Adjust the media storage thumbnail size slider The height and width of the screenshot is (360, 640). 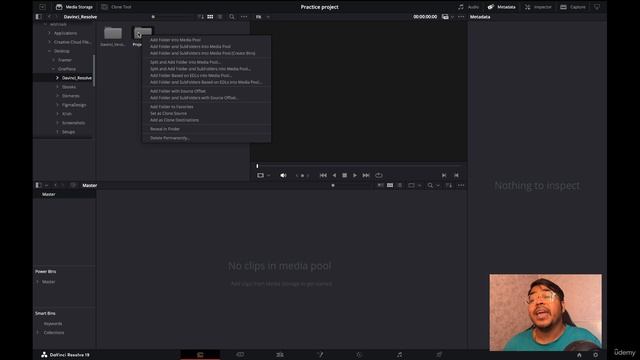[153, 17]
